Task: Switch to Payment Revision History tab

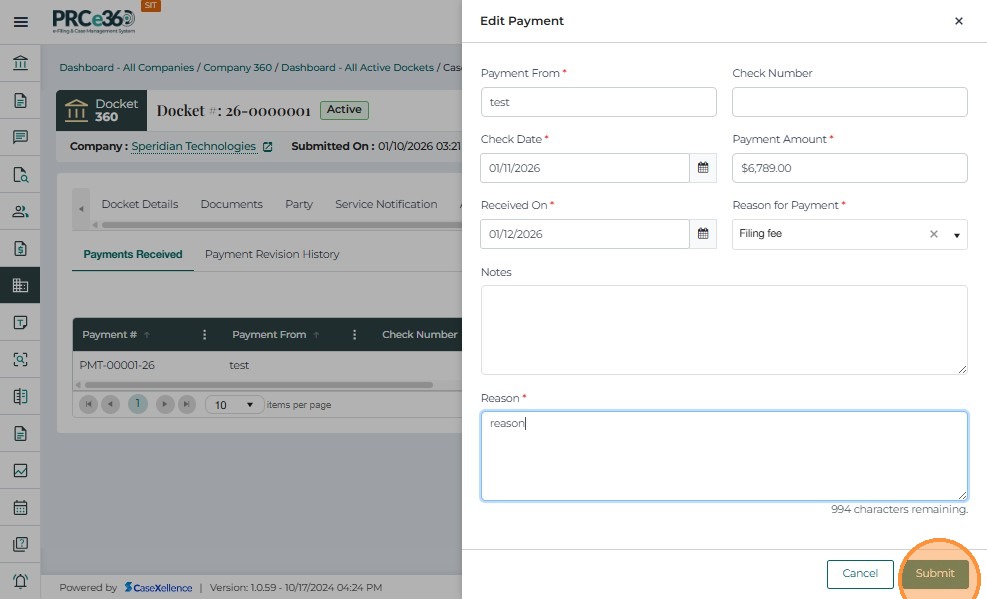Action: pyautogui.click(x=272, y=254)
